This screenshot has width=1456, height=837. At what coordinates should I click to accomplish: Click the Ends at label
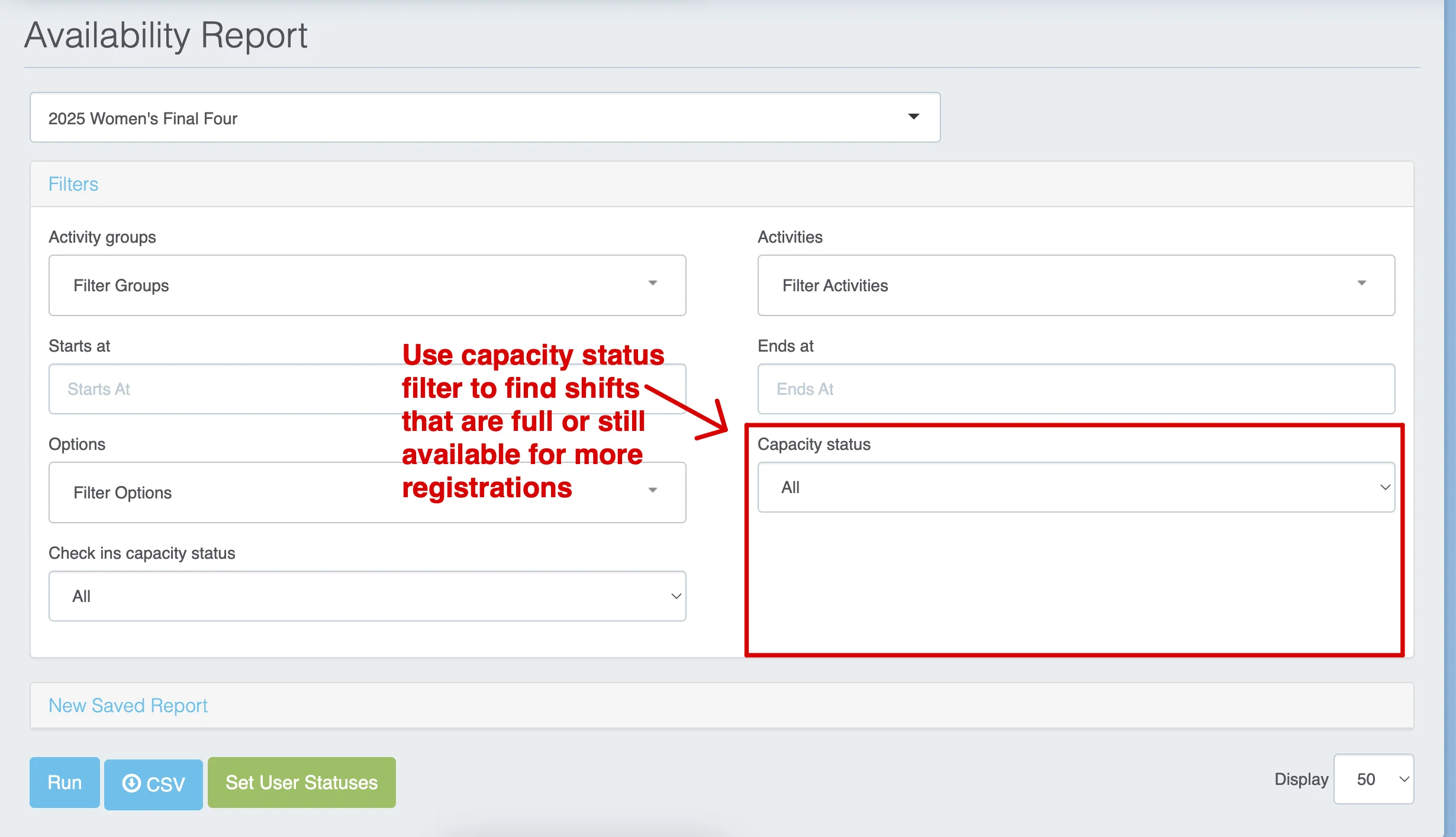785,346
